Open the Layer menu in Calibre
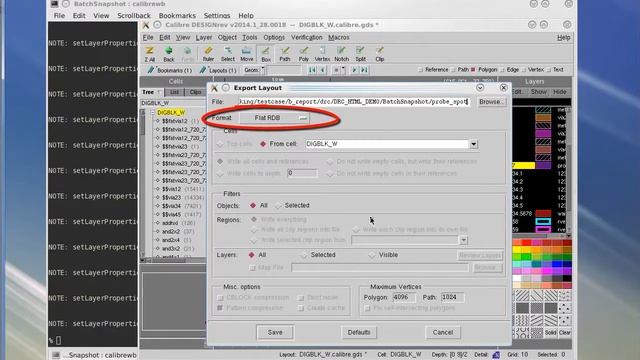The image size is (640, 360). pos(204,37)
